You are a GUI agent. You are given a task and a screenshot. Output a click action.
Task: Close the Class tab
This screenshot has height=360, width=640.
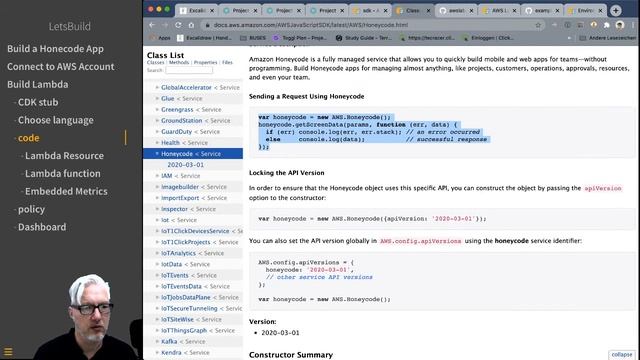428,11
